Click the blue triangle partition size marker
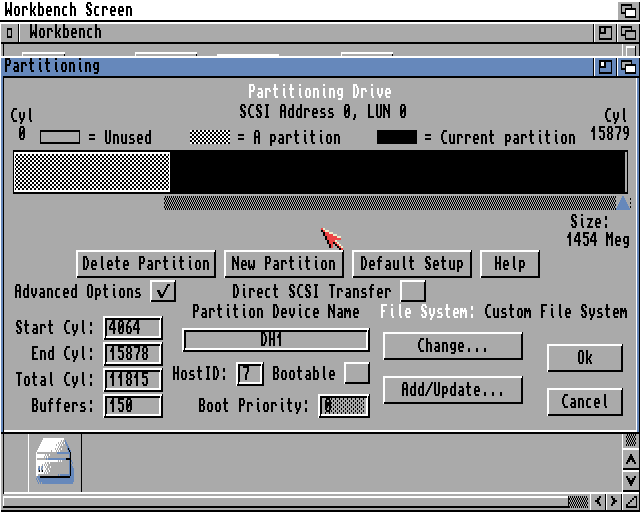640x512 pixels. tap(622, 202)
